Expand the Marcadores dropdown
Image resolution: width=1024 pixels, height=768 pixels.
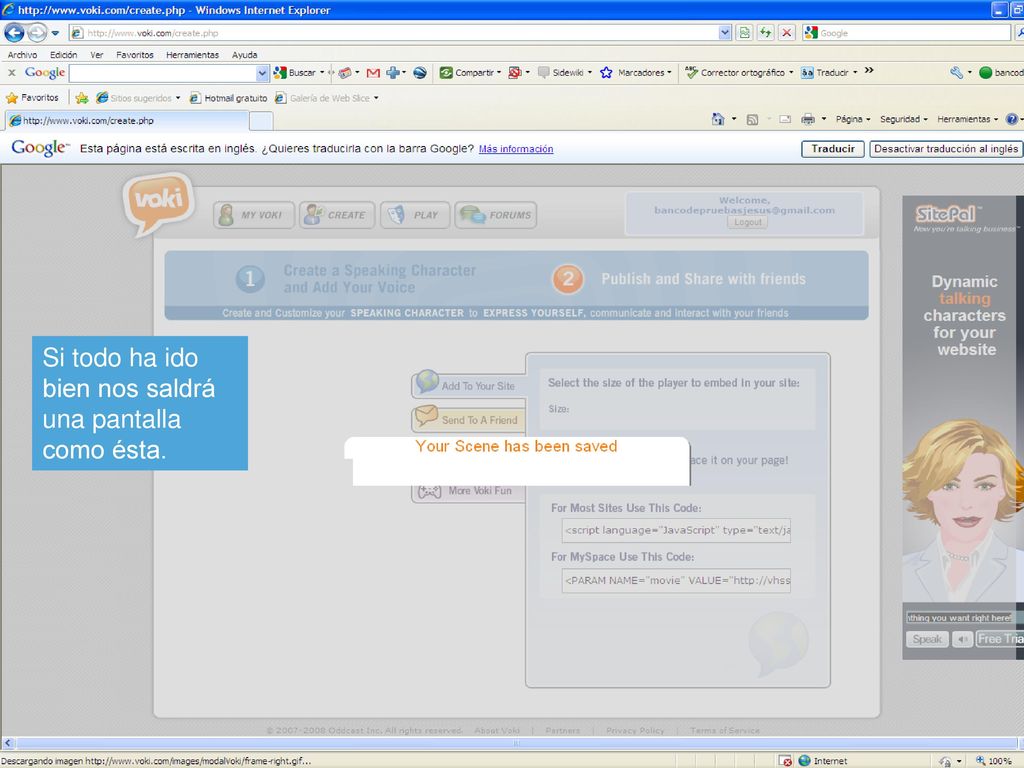pos(669,72)
